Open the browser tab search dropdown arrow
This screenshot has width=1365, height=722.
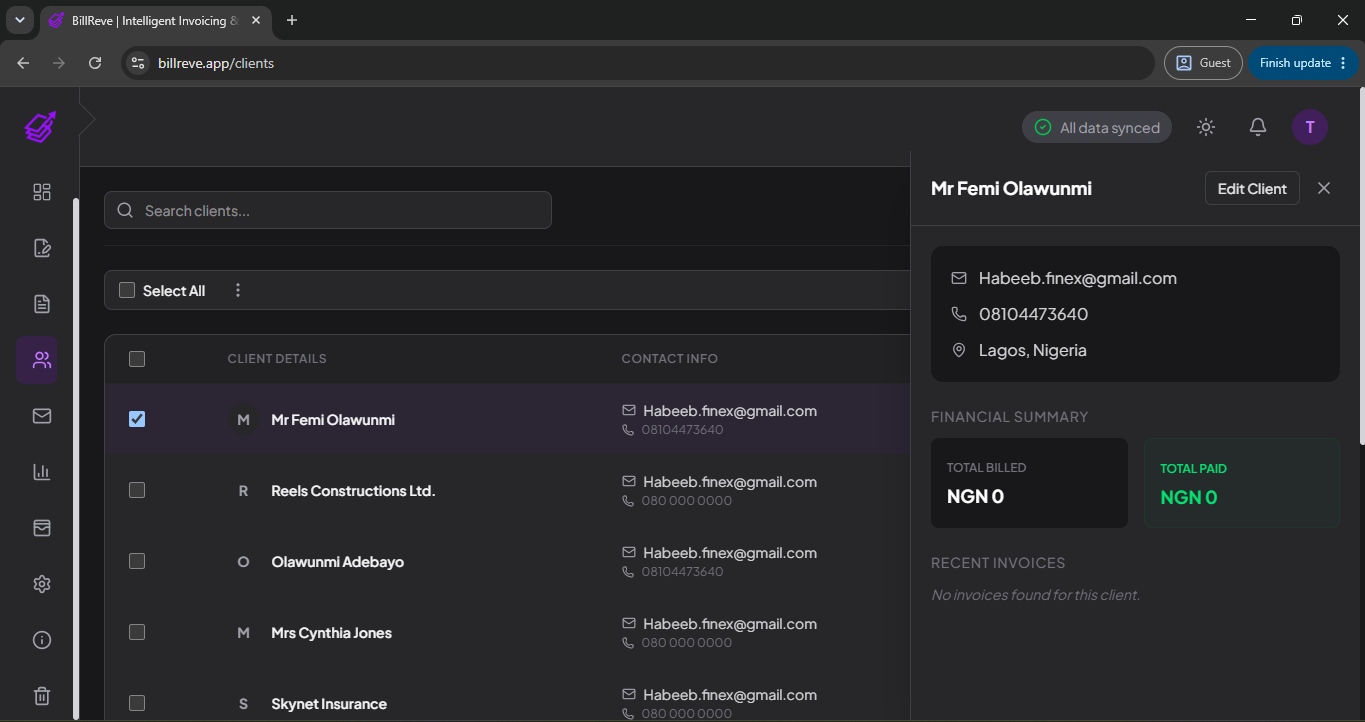click(x=19, y=20)
